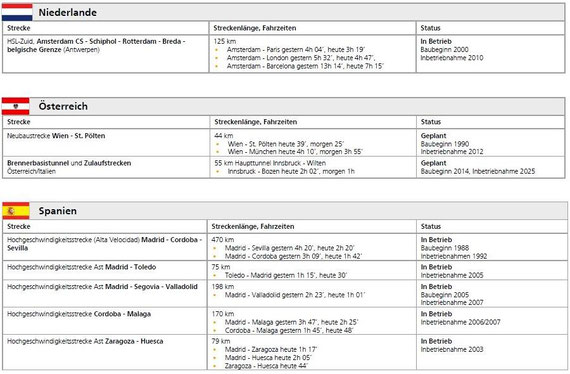The image size is (570, 374).
Task: Select 'Inbetriebnahme 2010' in Niederlande status
Action: pyautogui.click(x=452, y=58)
